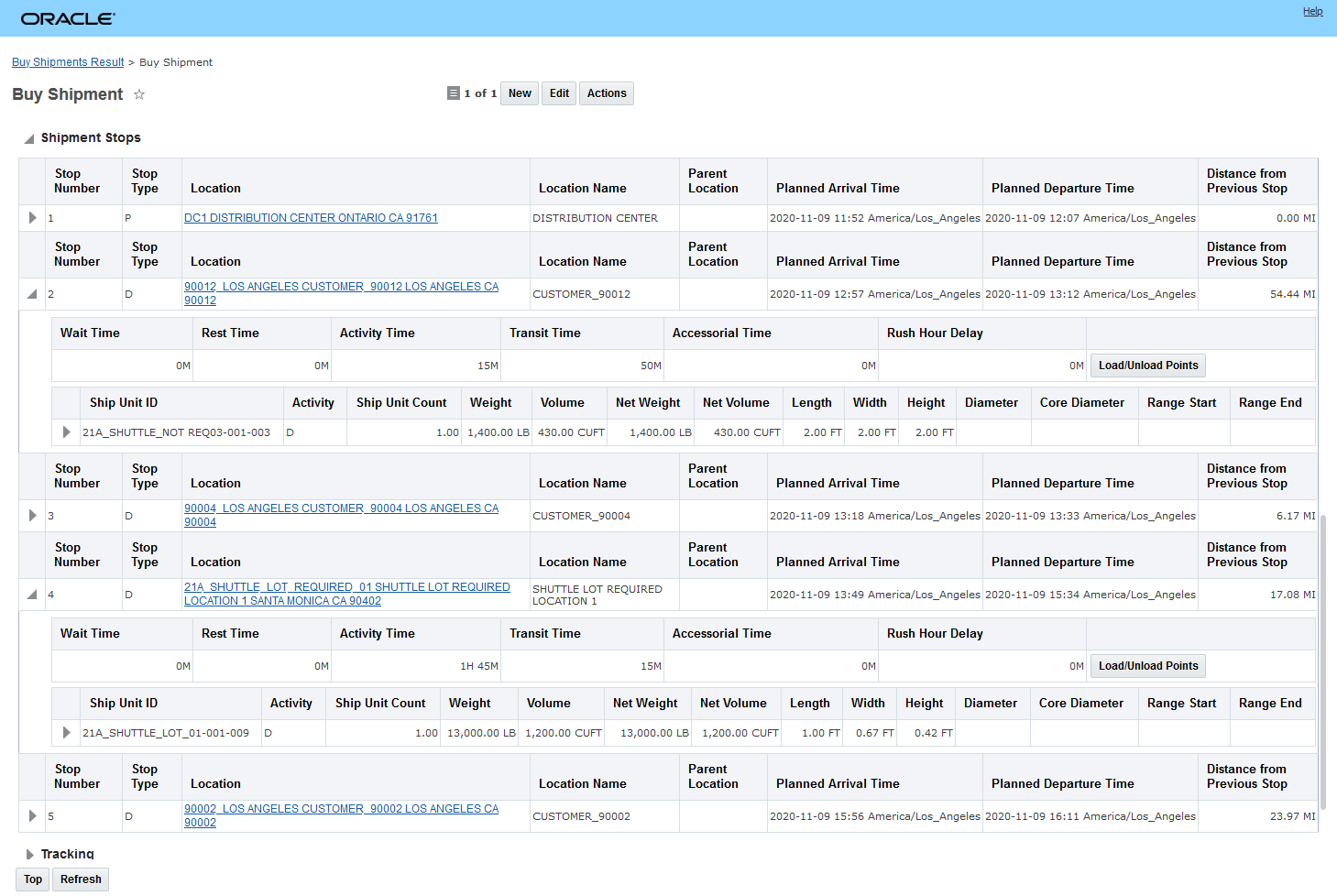Click the Top button
The image size is (1337, 896).
33,880
